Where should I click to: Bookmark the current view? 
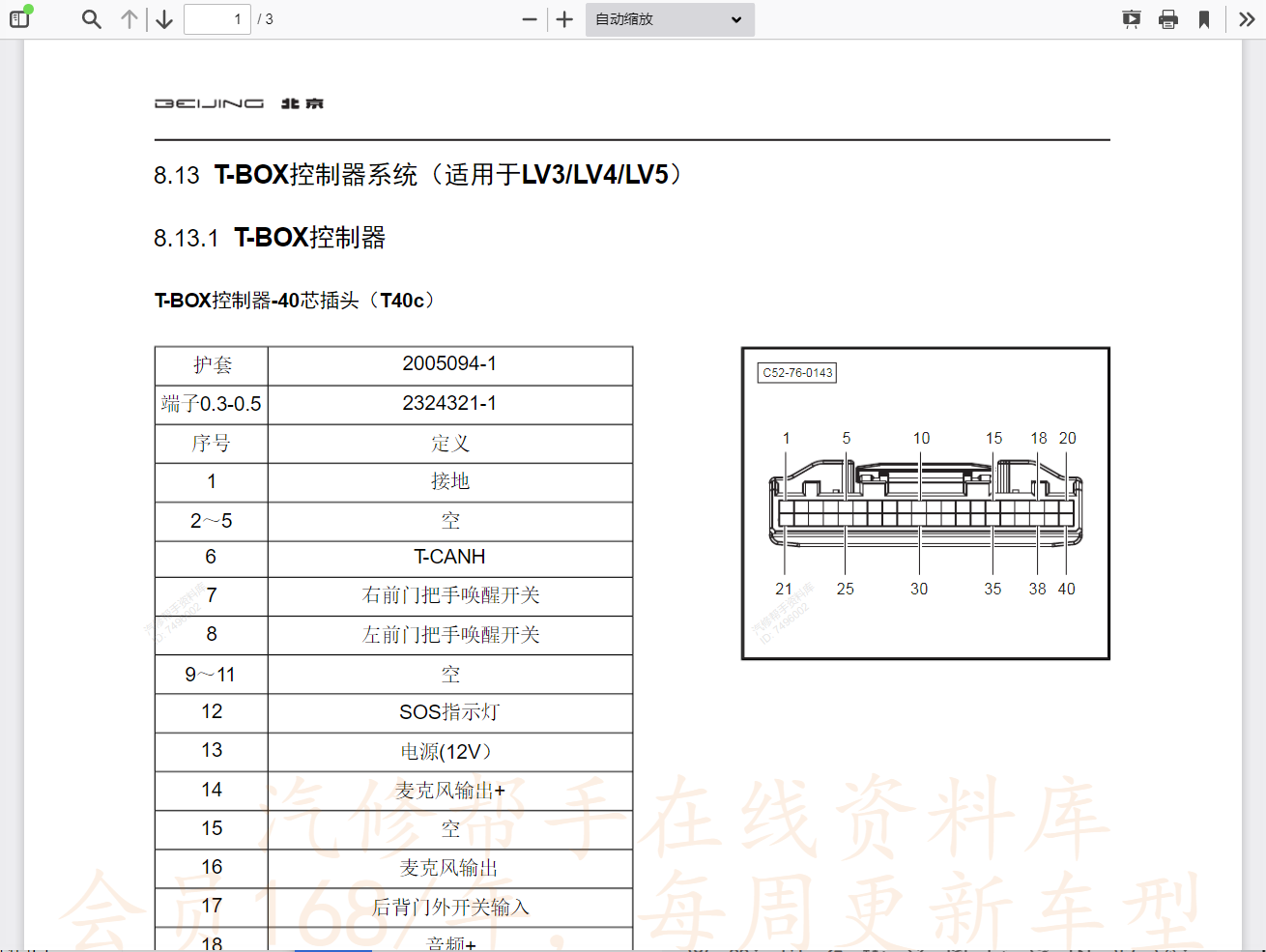pos(1204,18)
